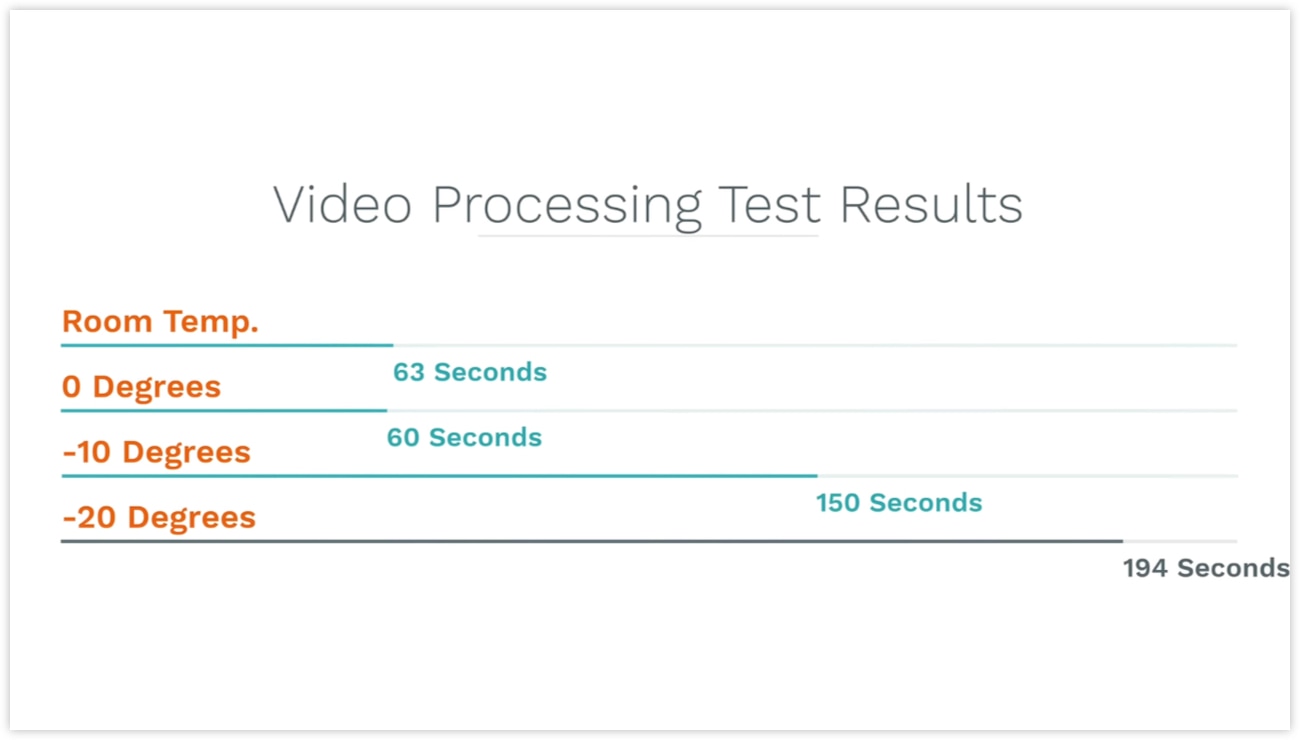The width and height of the screenshot is (1300, 740).
Task: Click the light gray unfilled track of 0 Degrees bar
Action: tap(812, 410)
